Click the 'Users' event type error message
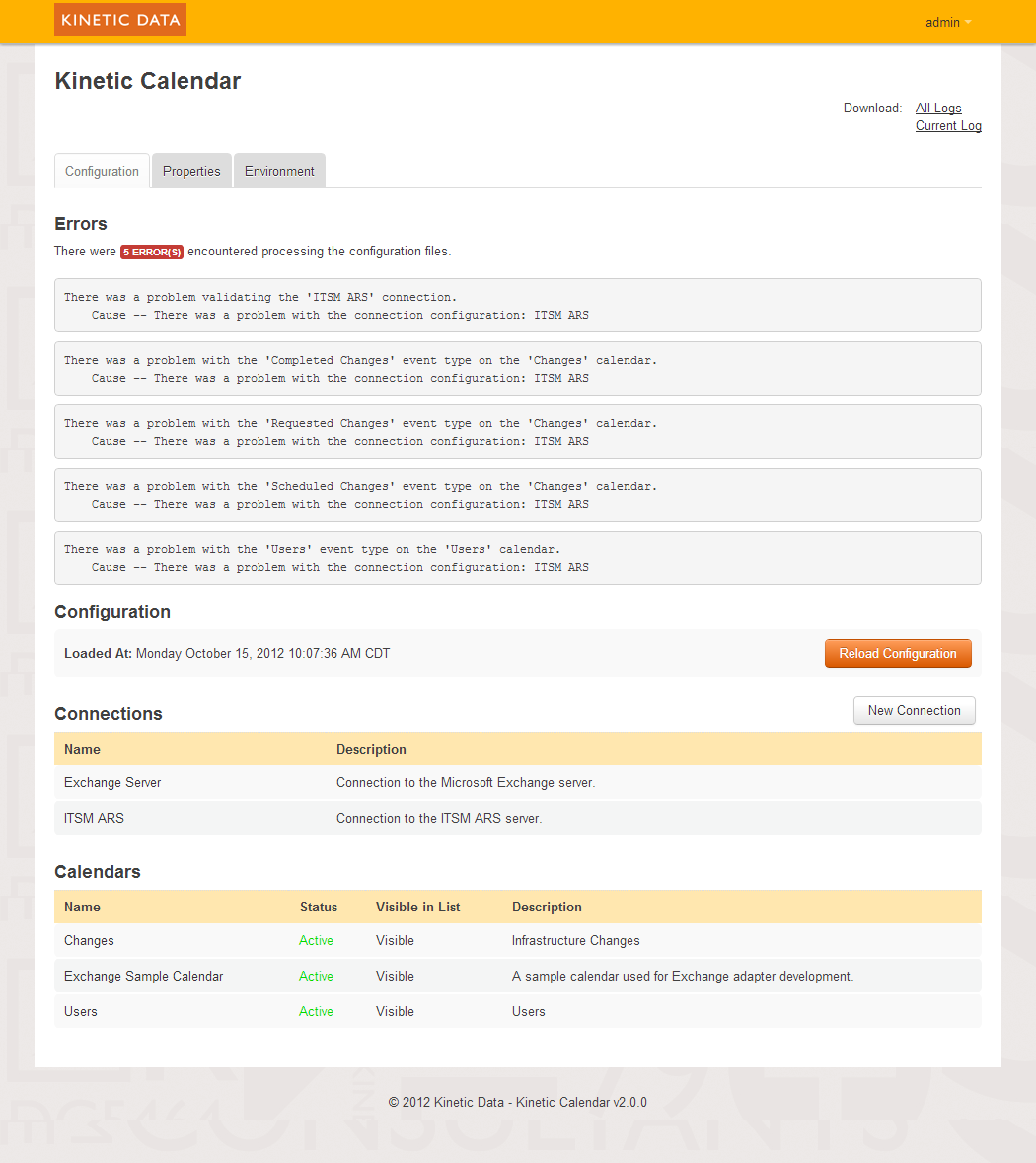This screenshot has width=1036, height=1163. 518,557
